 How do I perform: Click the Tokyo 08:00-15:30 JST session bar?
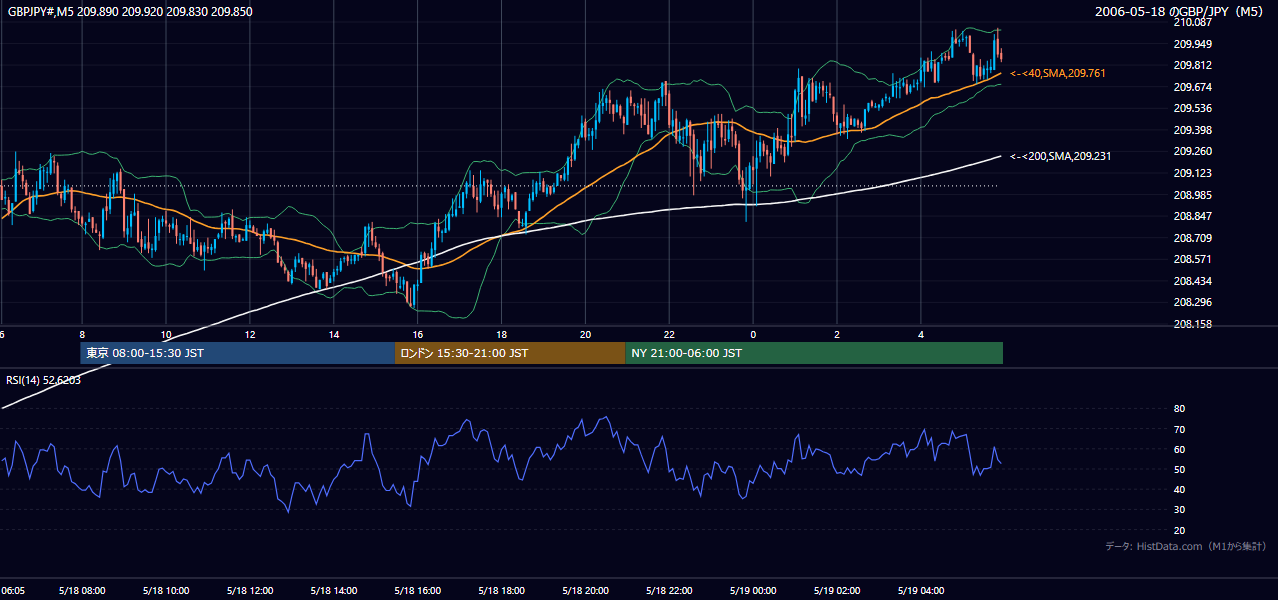click(x=238, y=353)
